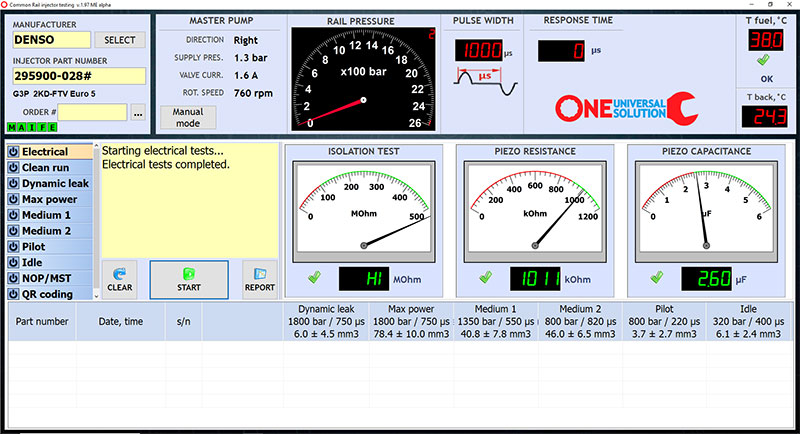Image resolution: width=800 pixels, height=434 pixels.
Task: Click the Isolation test green checkmark
Action: tap(315, 278)
